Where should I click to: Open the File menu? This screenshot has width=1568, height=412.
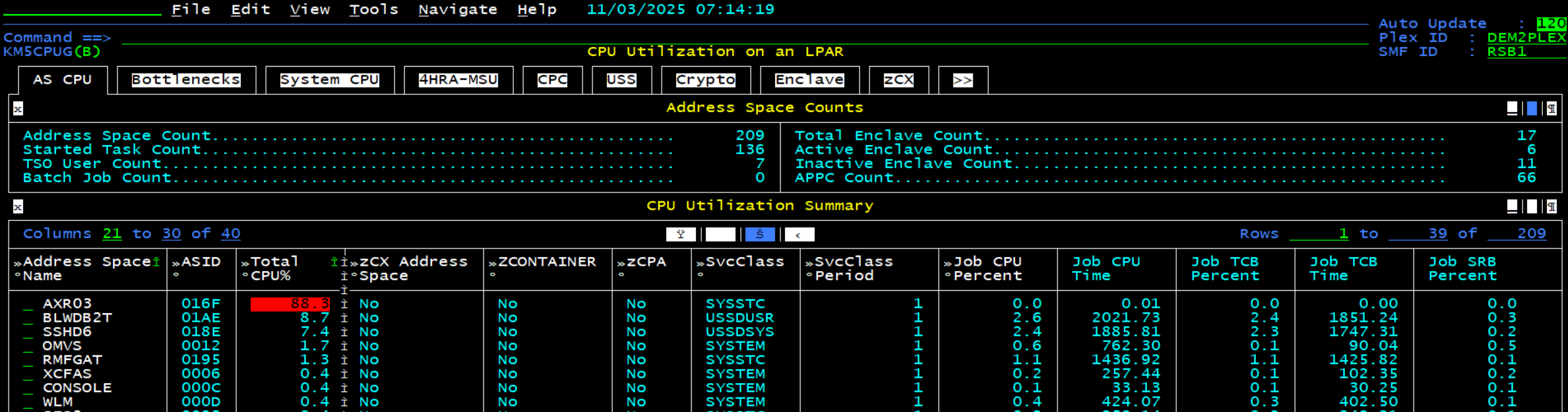(191, 9)
